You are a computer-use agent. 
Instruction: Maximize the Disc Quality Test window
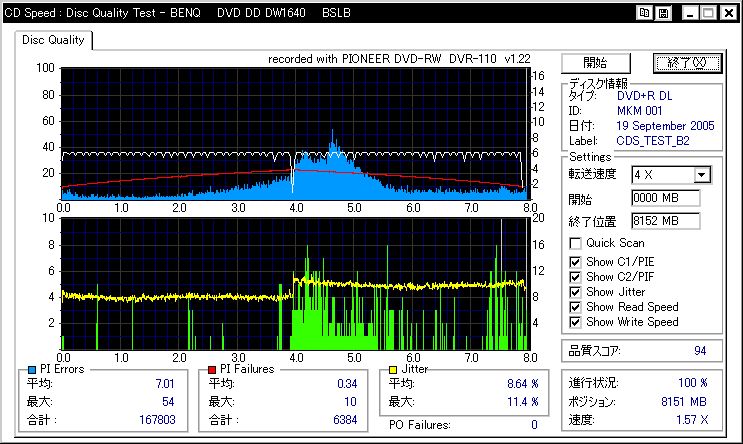coord(706,13)
